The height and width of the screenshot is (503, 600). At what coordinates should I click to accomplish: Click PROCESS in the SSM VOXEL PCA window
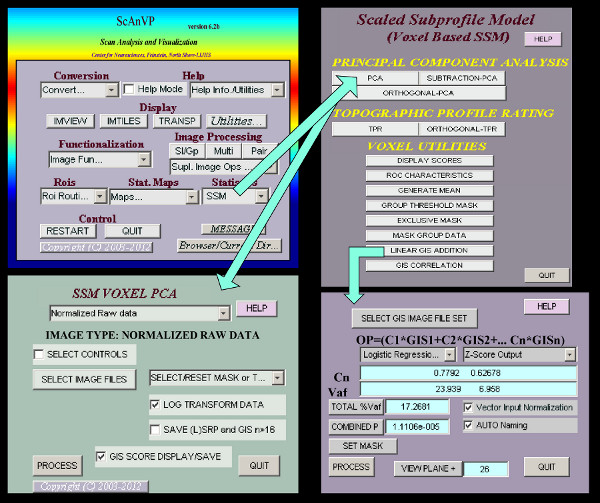[x=57, y=466]
